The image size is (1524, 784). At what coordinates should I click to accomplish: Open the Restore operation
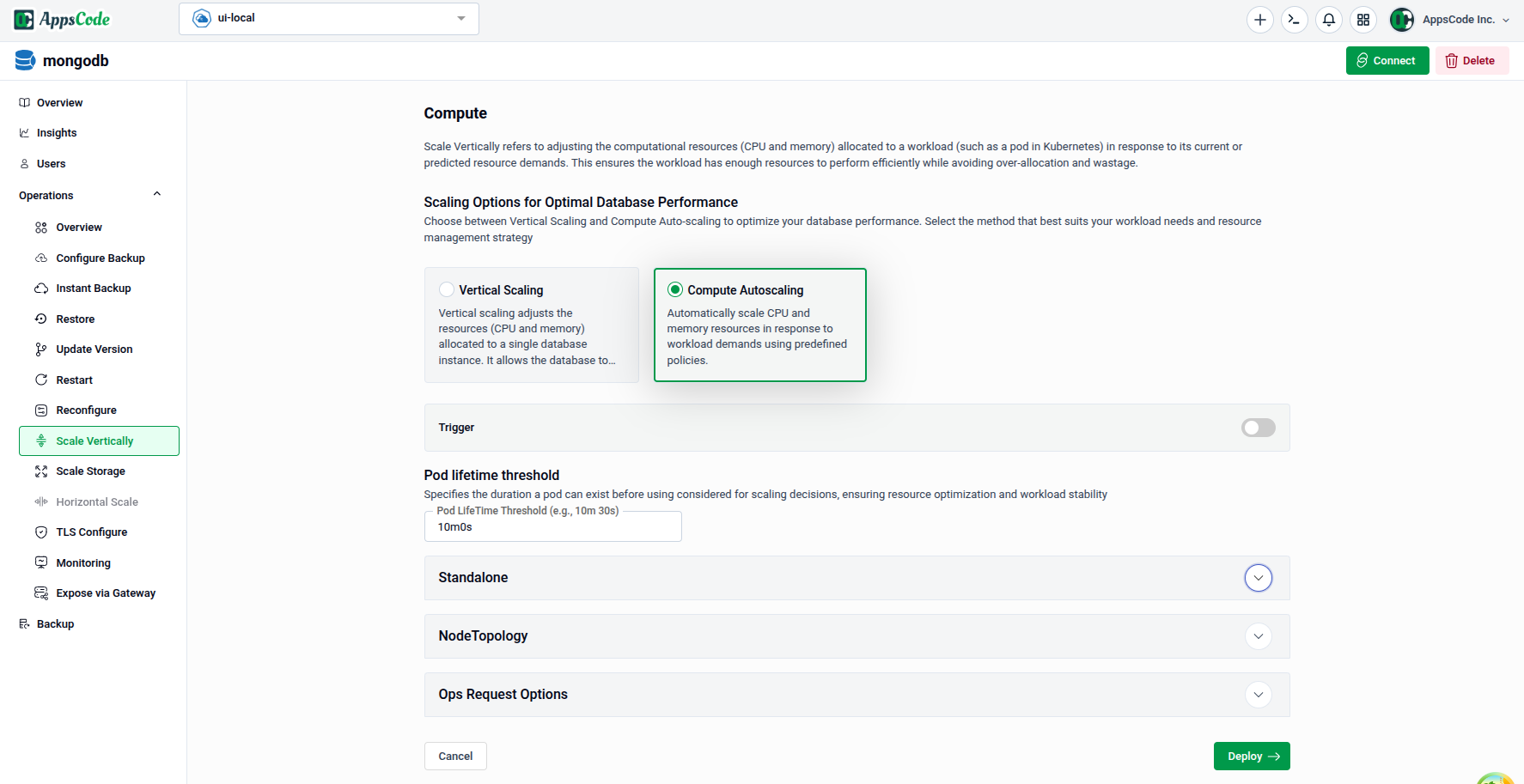tap(75, 319)
